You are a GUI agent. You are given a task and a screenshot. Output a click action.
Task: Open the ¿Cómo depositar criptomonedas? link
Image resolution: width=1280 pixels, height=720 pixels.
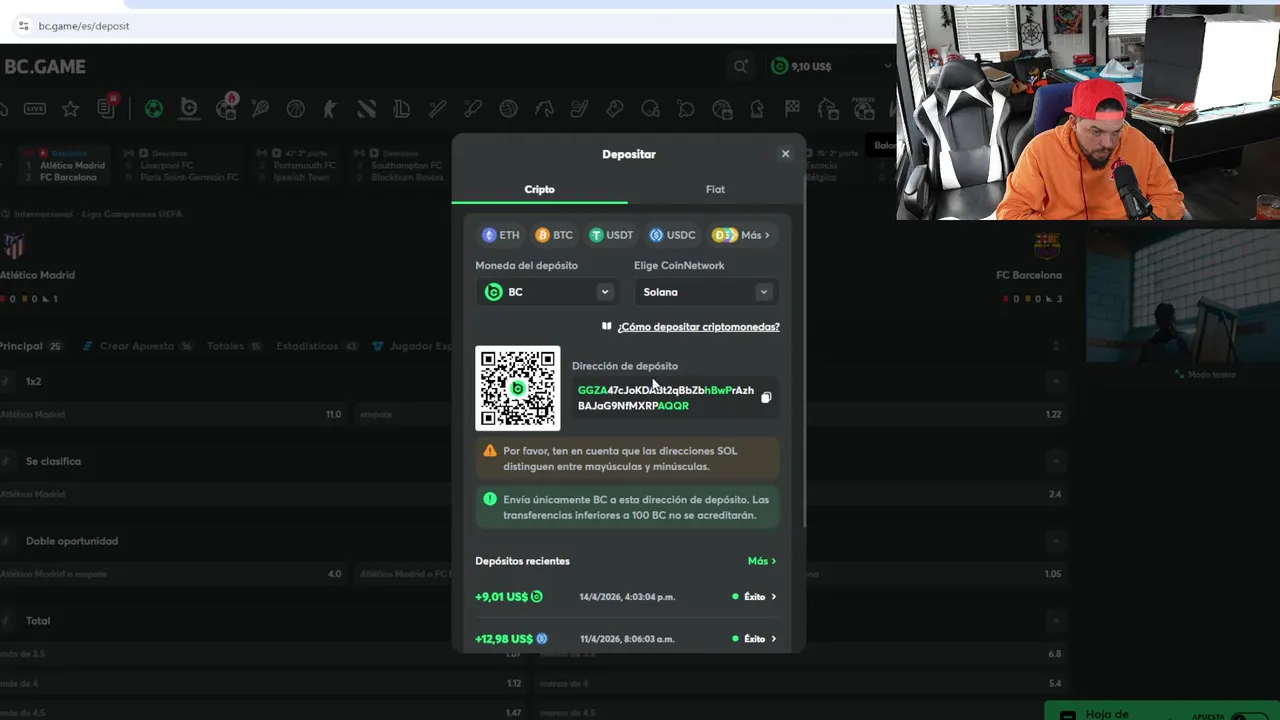(x=698, y=327)
